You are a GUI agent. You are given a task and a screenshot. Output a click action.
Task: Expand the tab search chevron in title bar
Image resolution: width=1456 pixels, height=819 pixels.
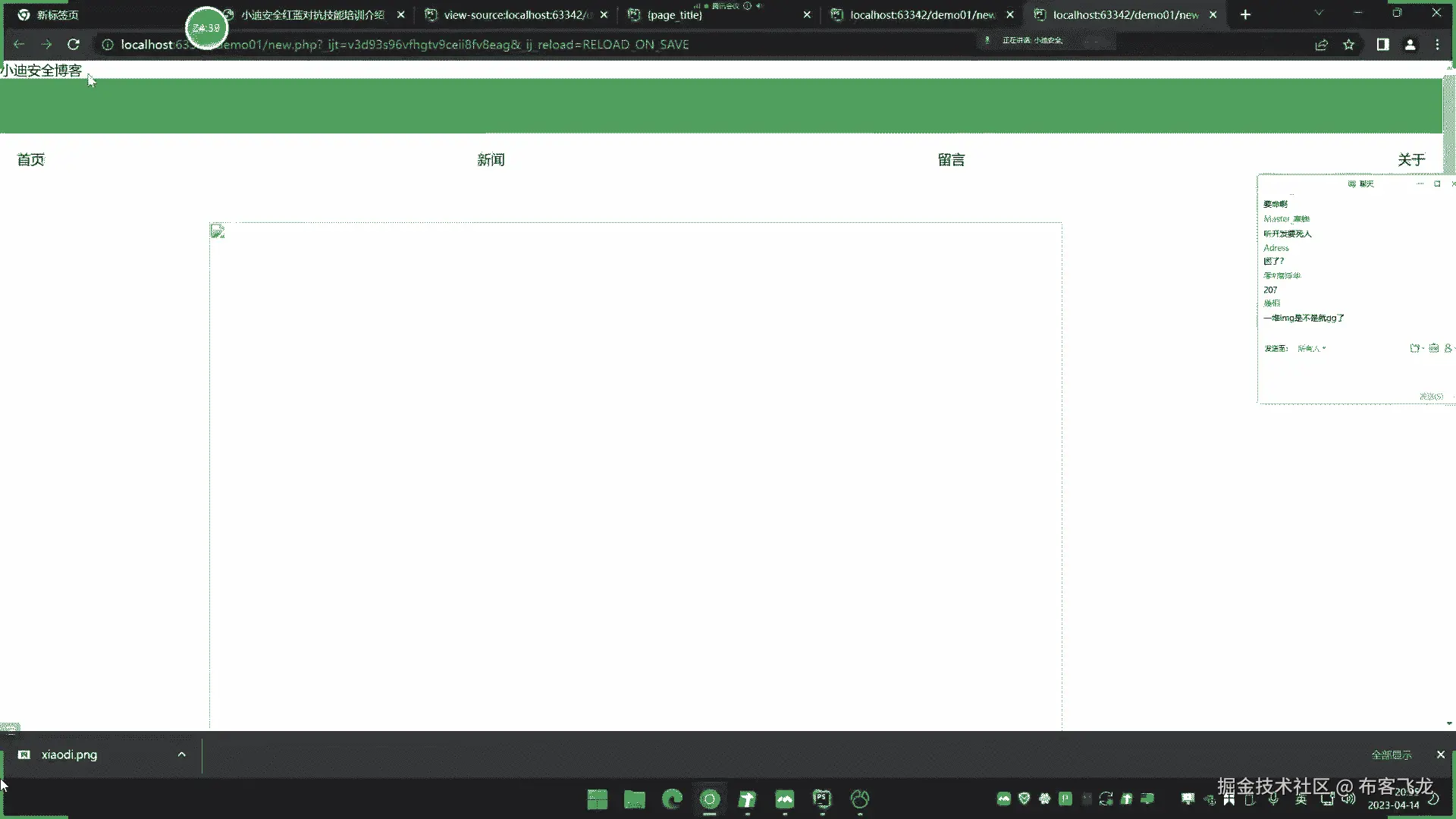click(1319, 14)
